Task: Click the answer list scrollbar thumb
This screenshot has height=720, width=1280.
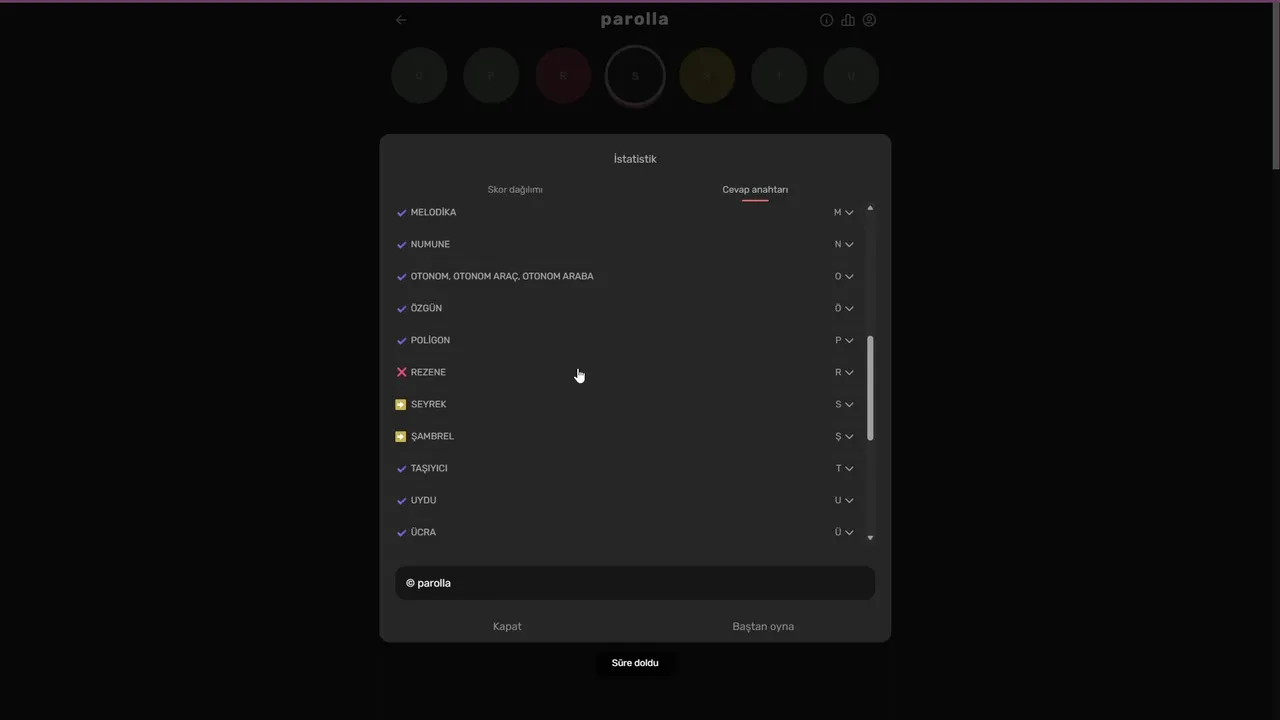Action: pos(870,388)
